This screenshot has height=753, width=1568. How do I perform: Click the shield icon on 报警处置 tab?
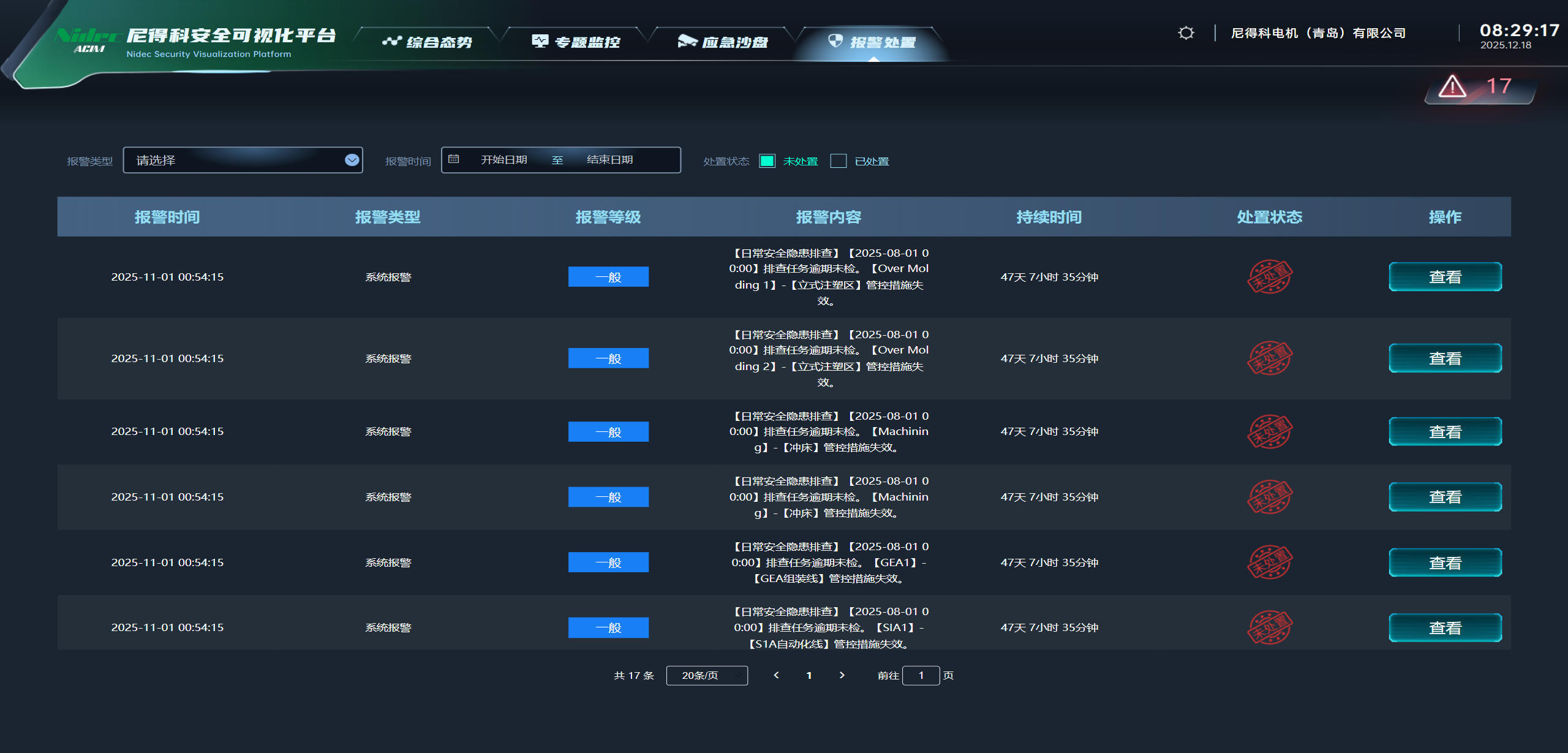pyautogui.click(x=835, y=41)
